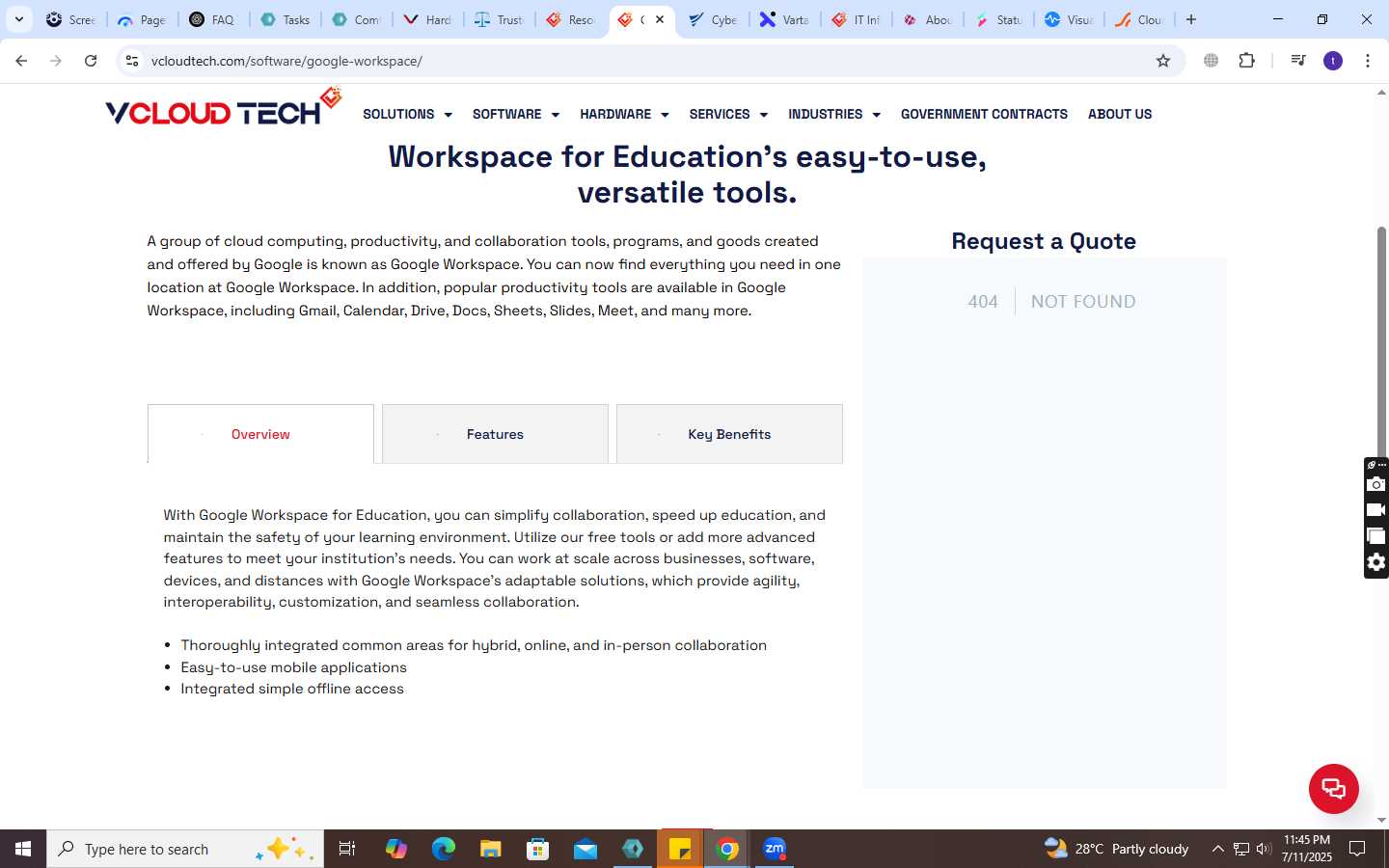Switch to the Tasks tab
This screenshot has height=868, width=1389.
pos(285,19)
